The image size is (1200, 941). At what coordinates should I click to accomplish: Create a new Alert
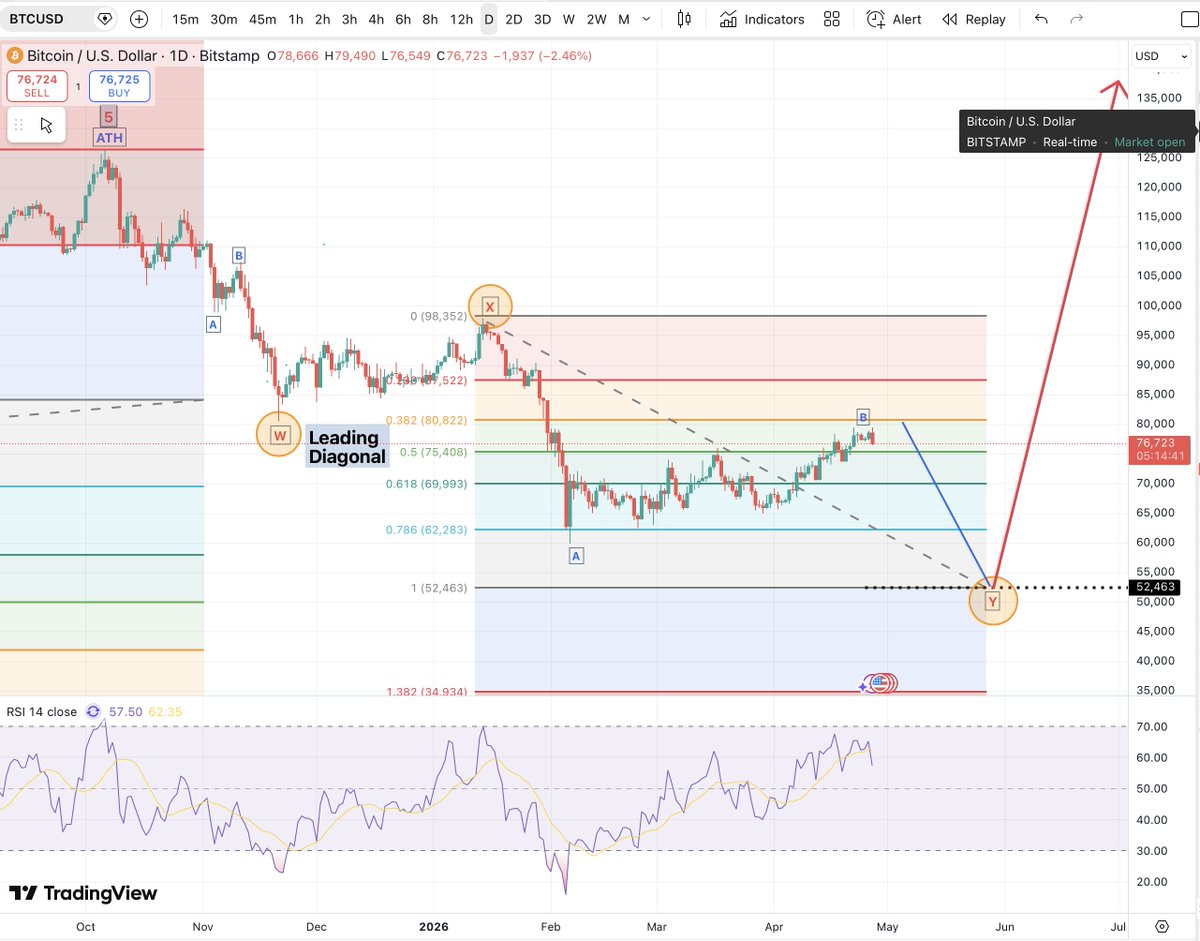[x=893, y=19]
